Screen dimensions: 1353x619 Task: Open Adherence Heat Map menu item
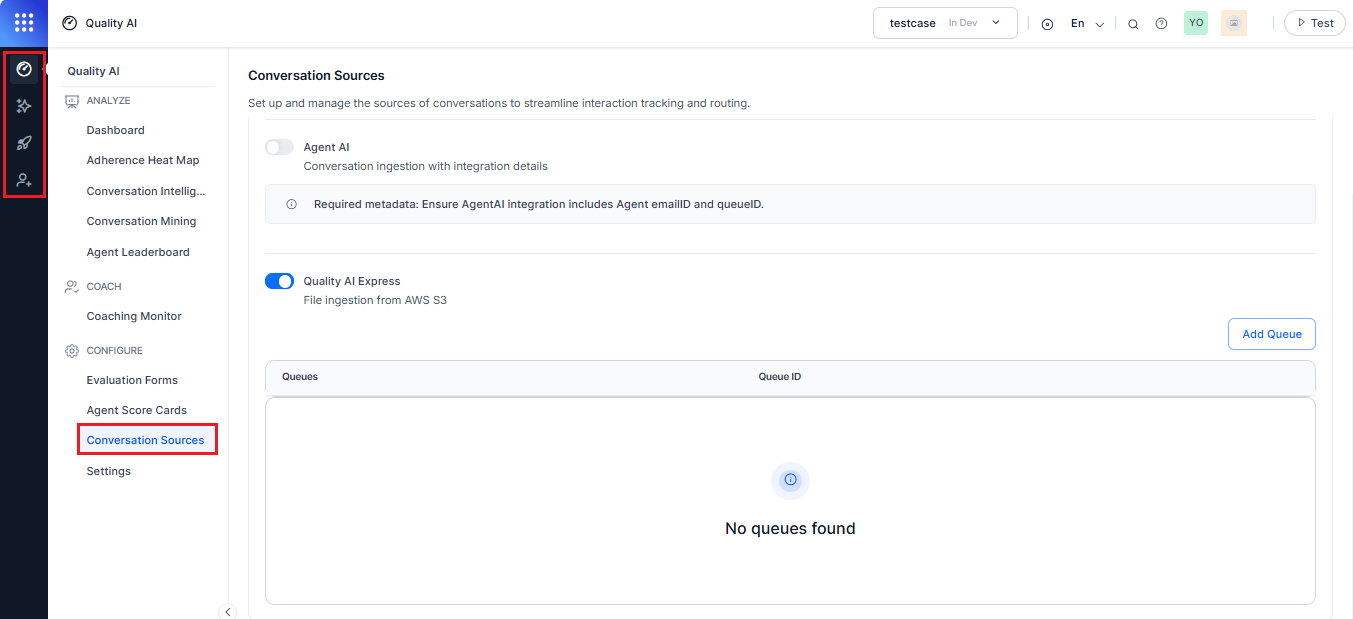coord(143,160)
